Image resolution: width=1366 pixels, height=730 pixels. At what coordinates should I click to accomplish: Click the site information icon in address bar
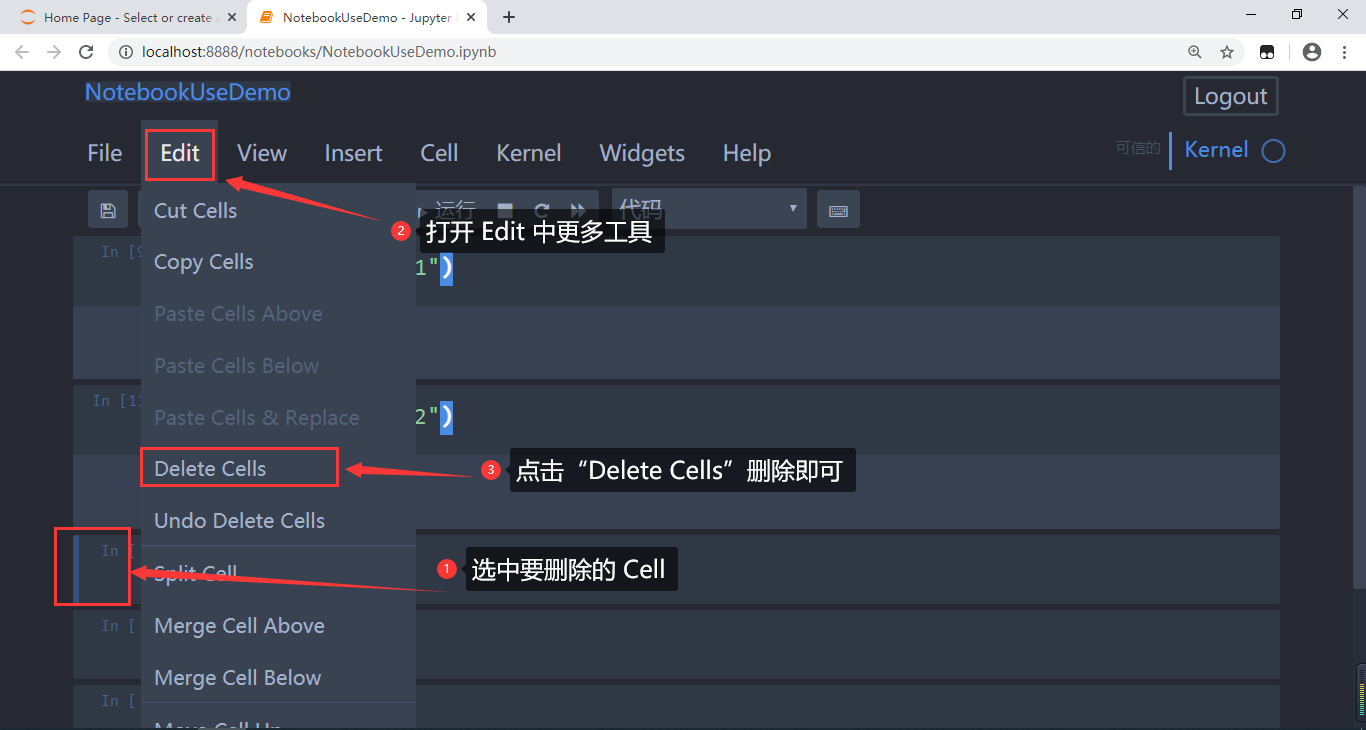[127, 52]
